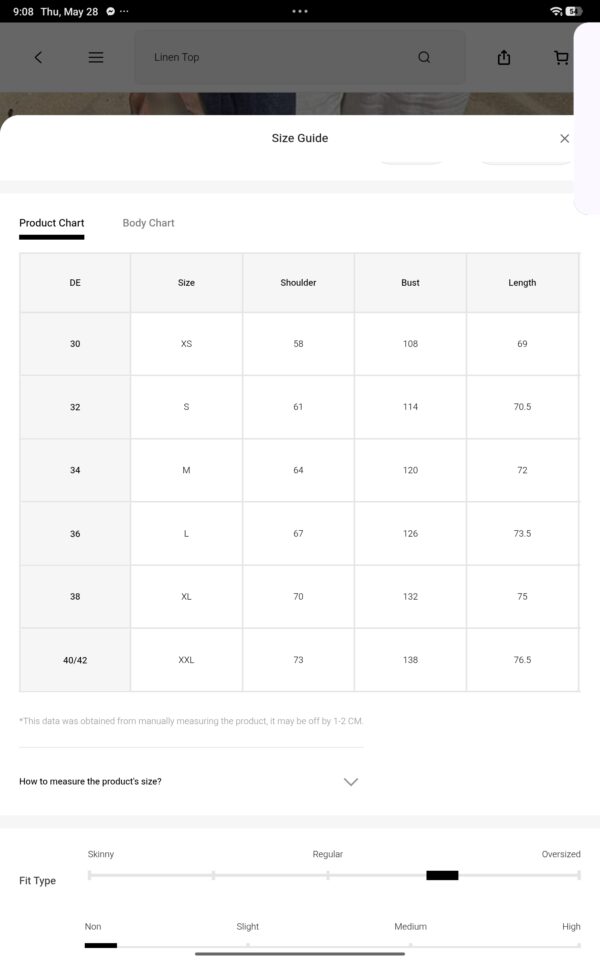Viewport: 600px width, 960px height.
Task: Click the Bust column header
Action: tap(410, 283)
